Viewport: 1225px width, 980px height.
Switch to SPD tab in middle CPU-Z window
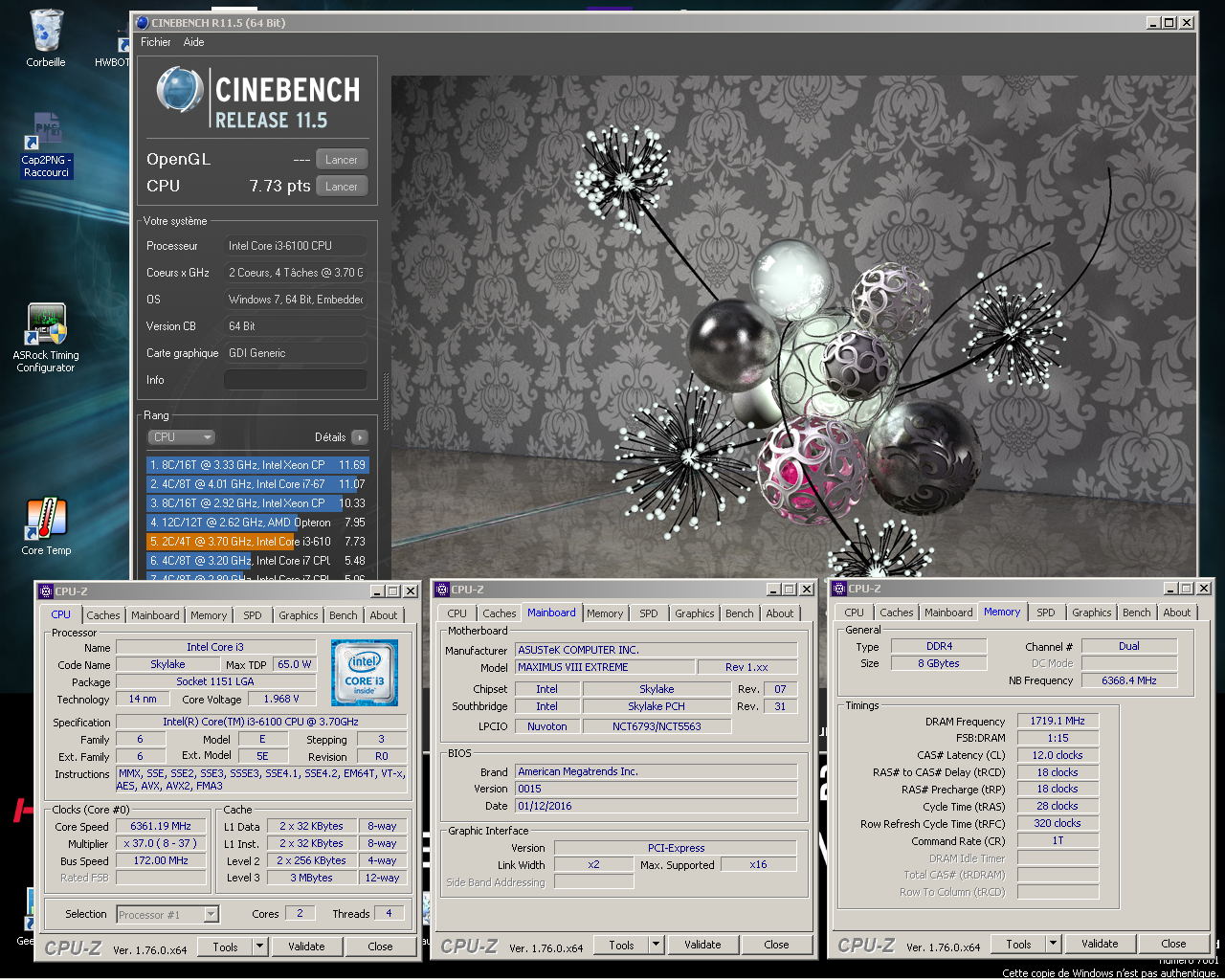point(649,613)
